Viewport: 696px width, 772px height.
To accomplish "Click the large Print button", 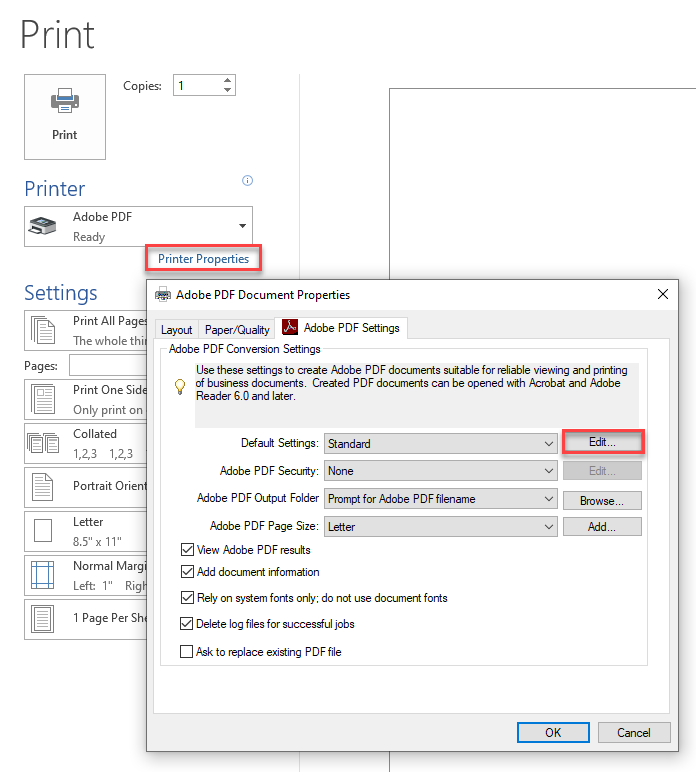I will pos(65,117).
